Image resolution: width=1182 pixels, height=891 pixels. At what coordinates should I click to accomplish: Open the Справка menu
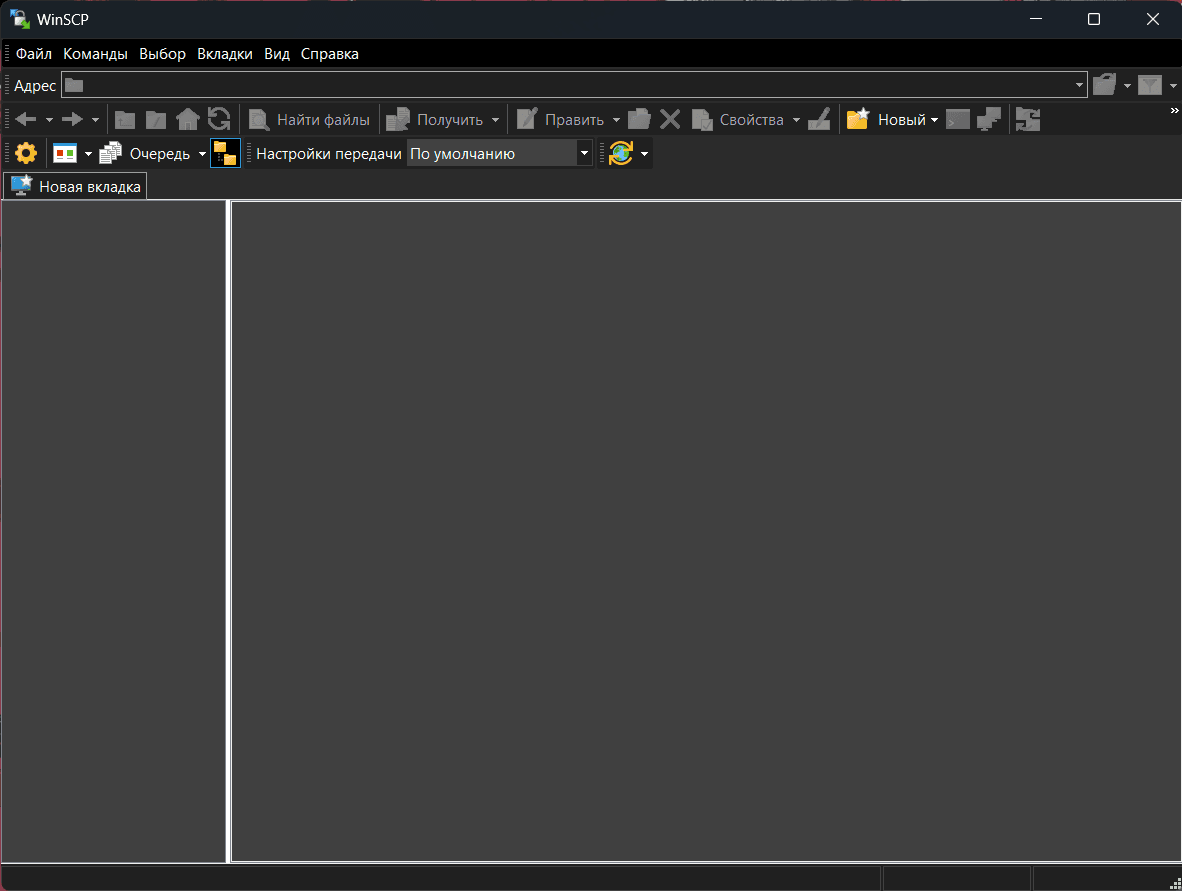[329, 54]
